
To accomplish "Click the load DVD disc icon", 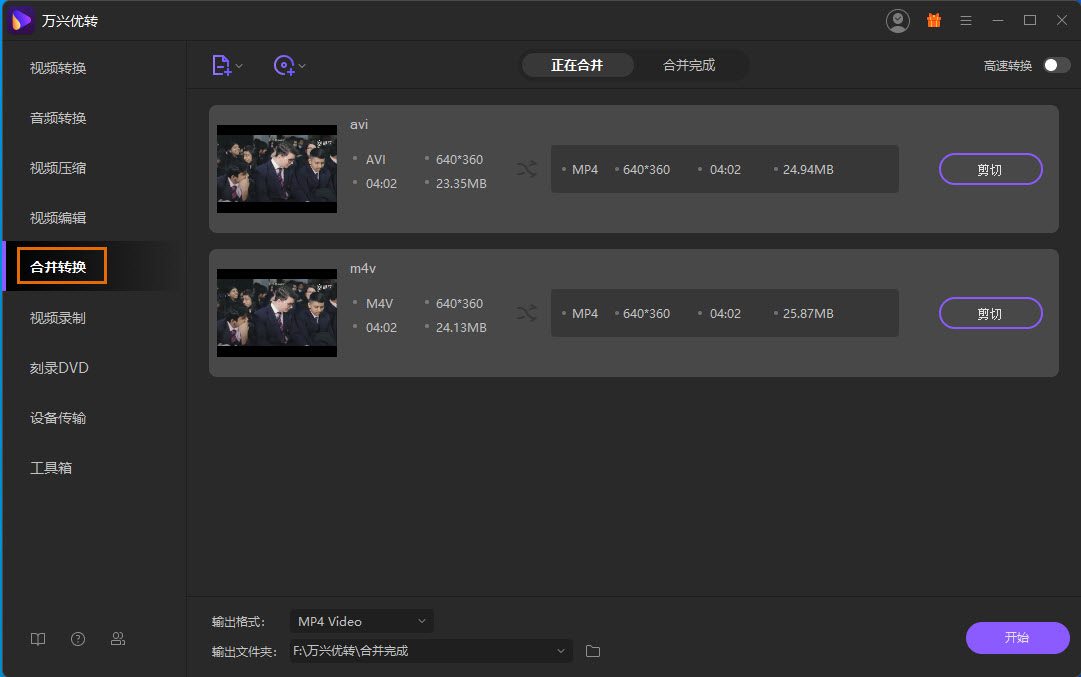I will pos(284,66).
